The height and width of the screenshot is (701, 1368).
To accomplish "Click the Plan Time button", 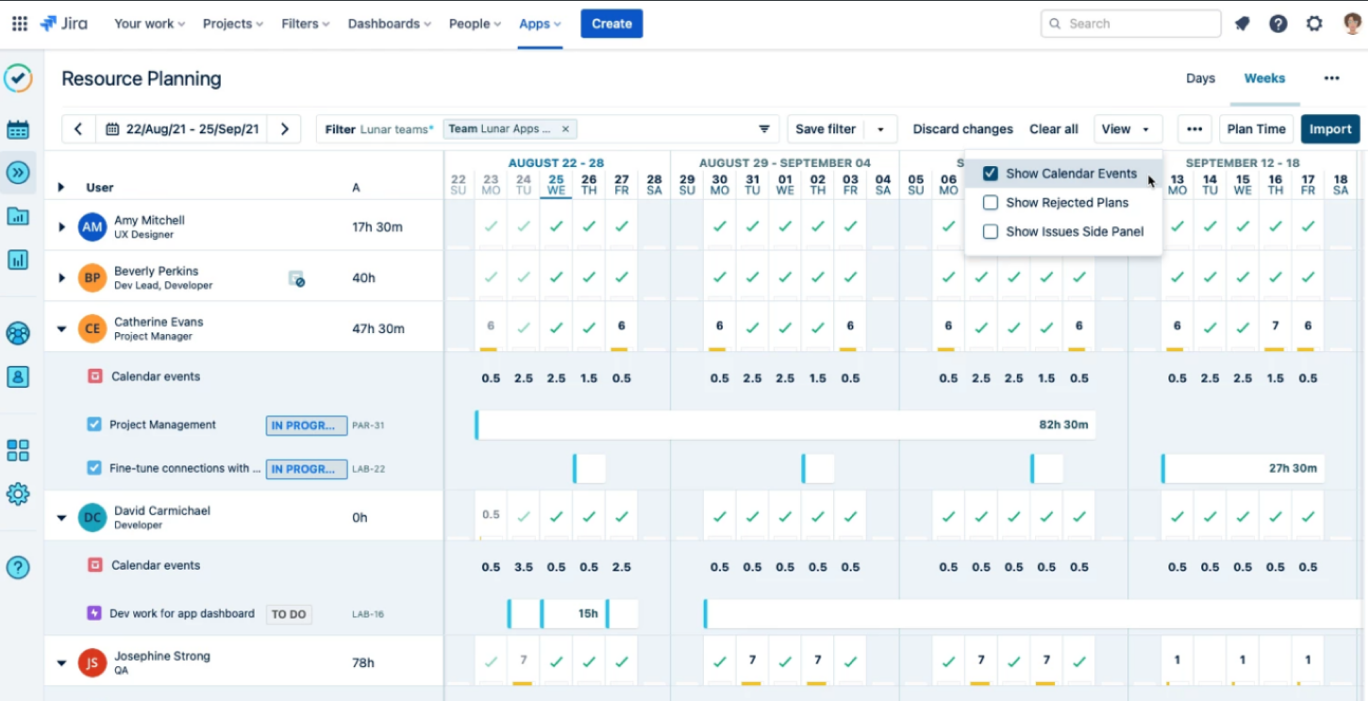I will [x=1256, y=129].
